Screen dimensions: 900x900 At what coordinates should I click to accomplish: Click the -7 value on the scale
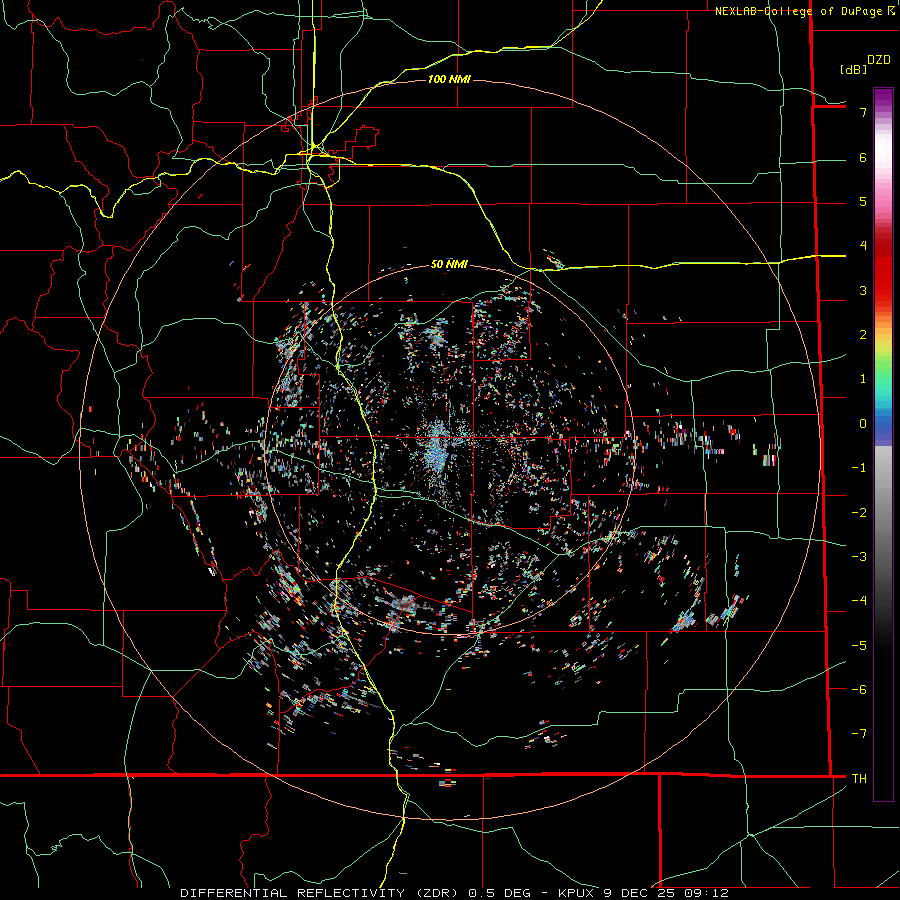coord(859,734)
